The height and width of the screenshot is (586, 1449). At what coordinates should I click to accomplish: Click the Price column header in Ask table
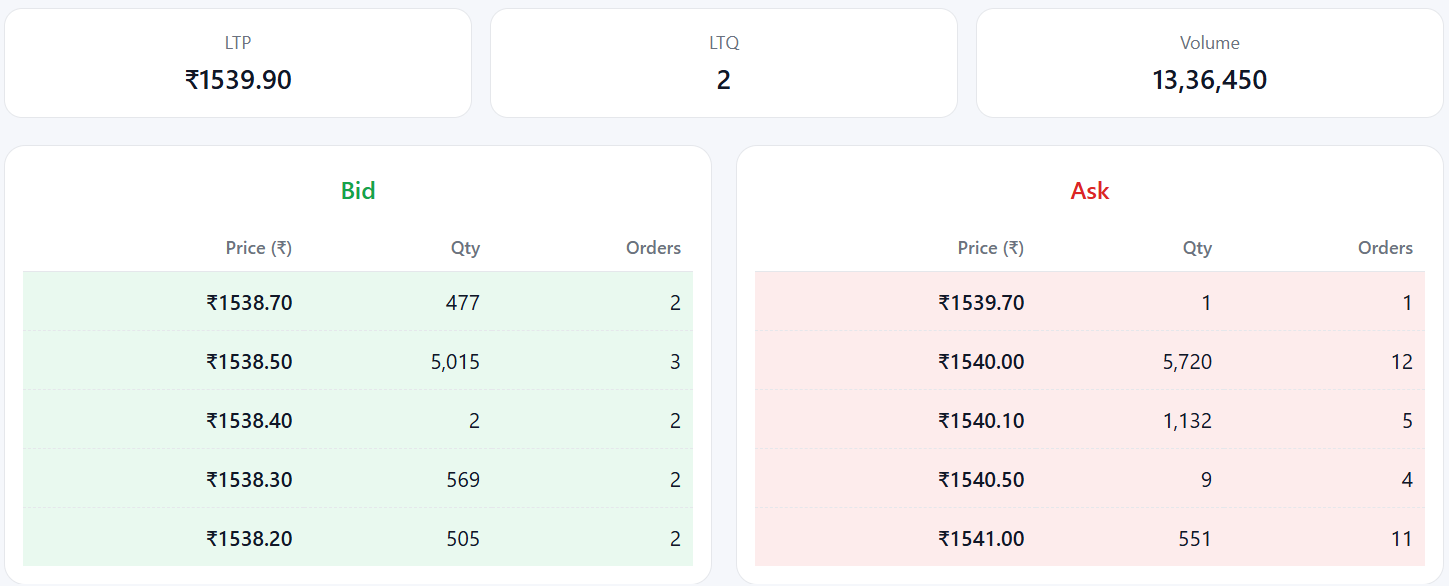[990, 247]
